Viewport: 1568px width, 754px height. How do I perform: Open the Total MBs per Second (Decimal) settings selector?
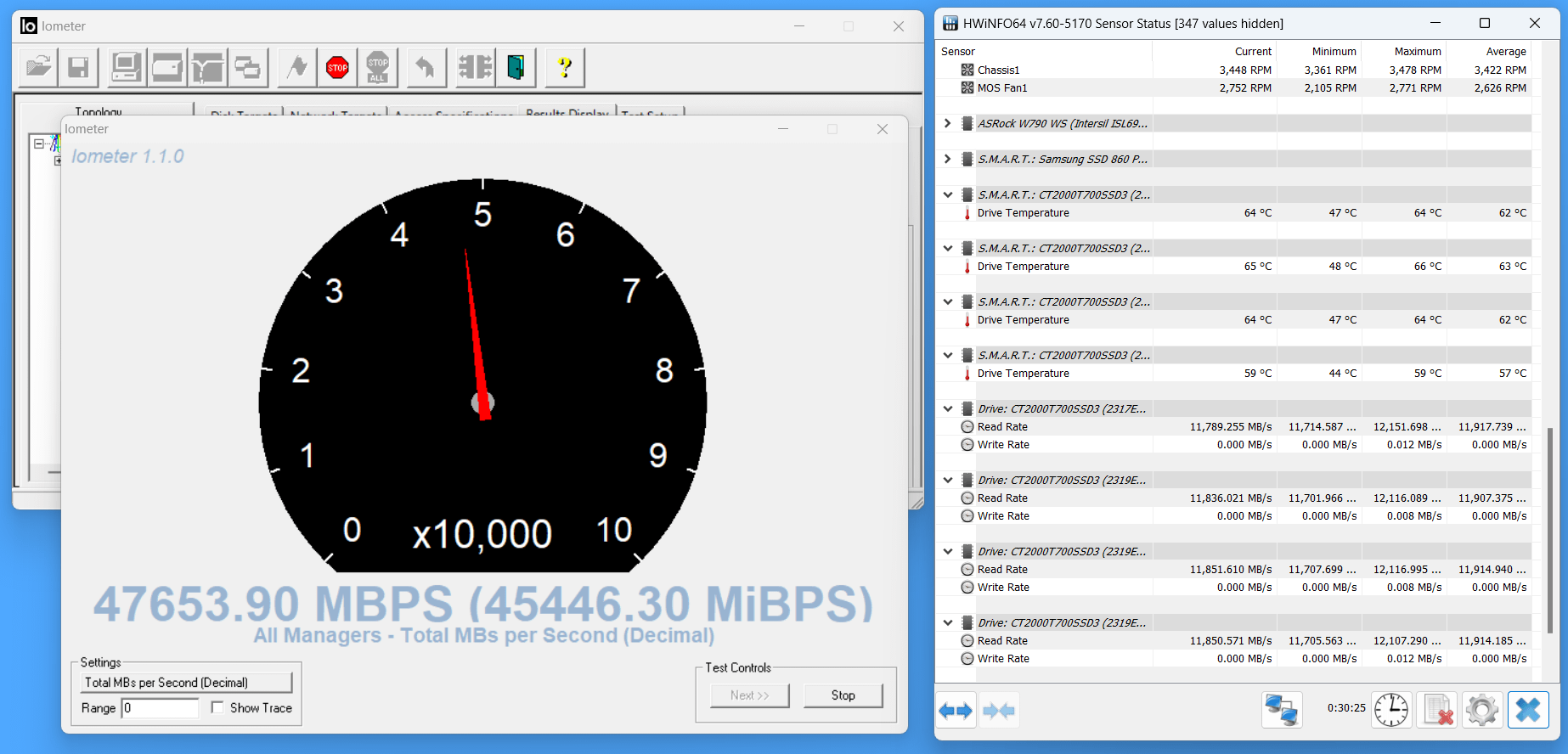(187, 682)
